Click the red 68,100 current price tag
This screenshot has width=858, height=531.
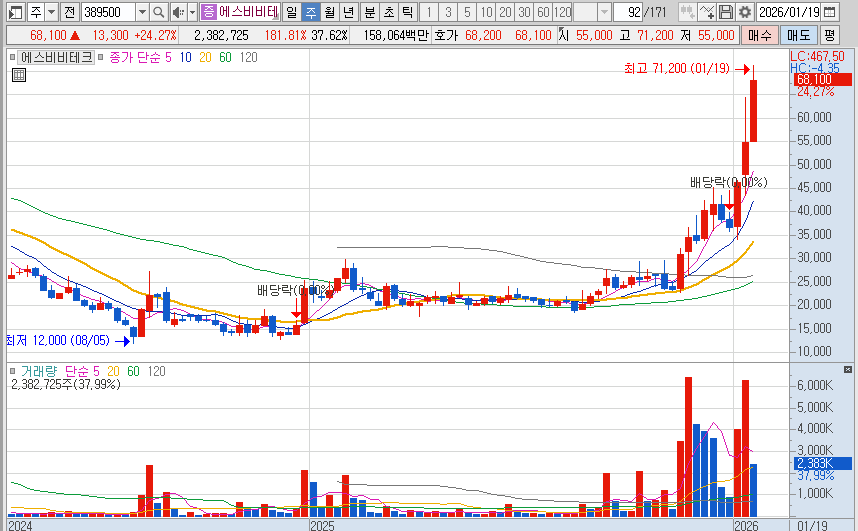822,79
